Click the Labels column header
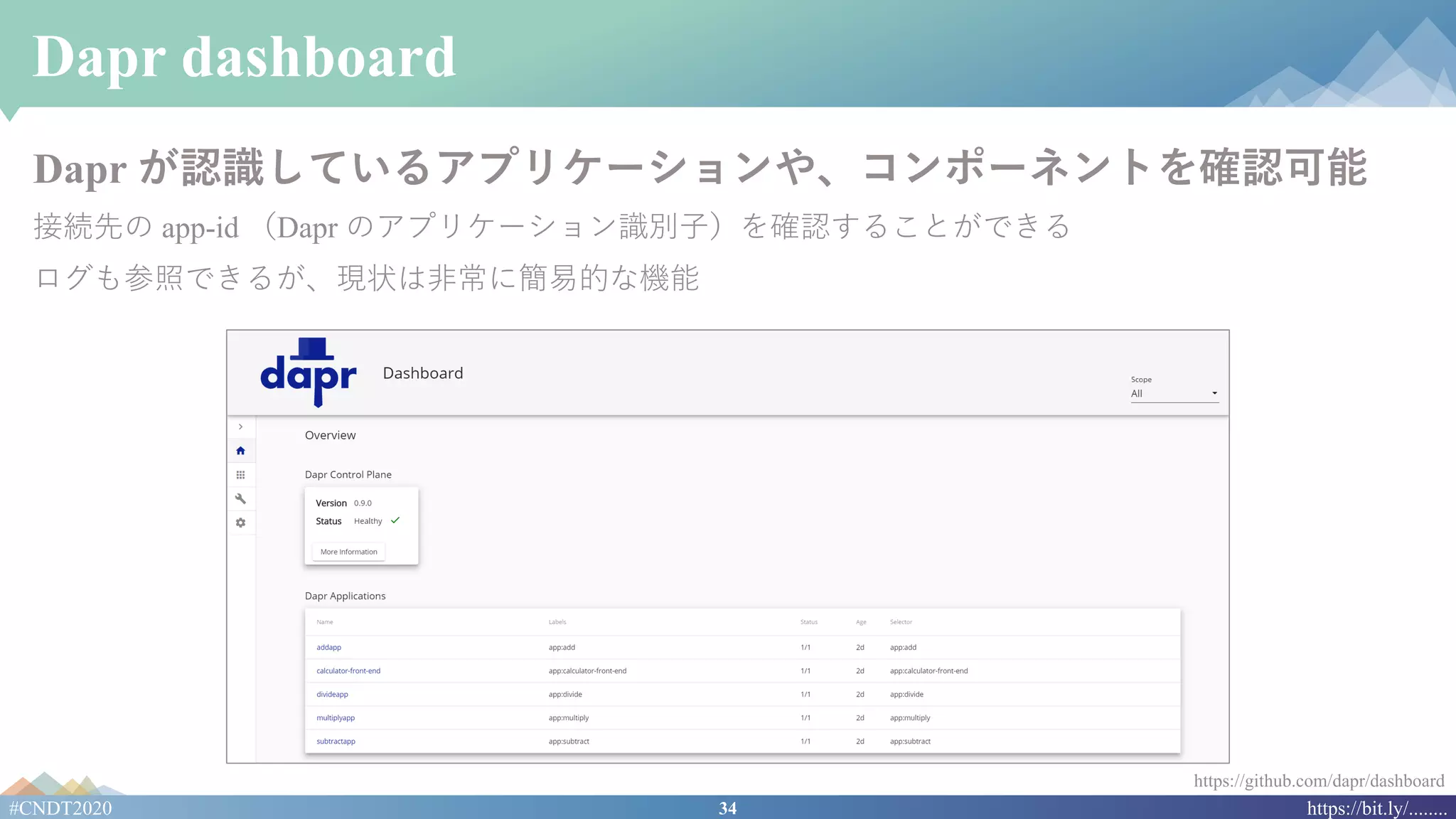 [x=557, y=622]
